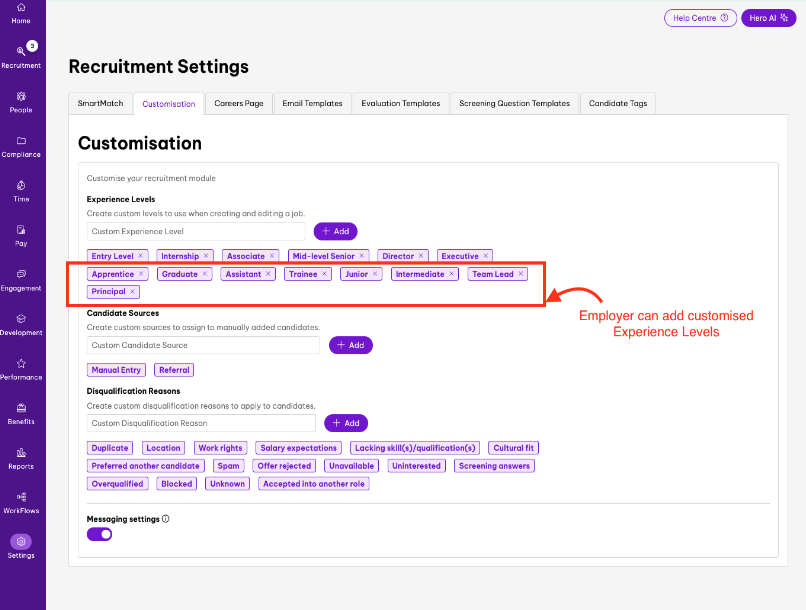Select the Salary expectations tag
This screenshot has width=806, height=610.
pos(298,448)
